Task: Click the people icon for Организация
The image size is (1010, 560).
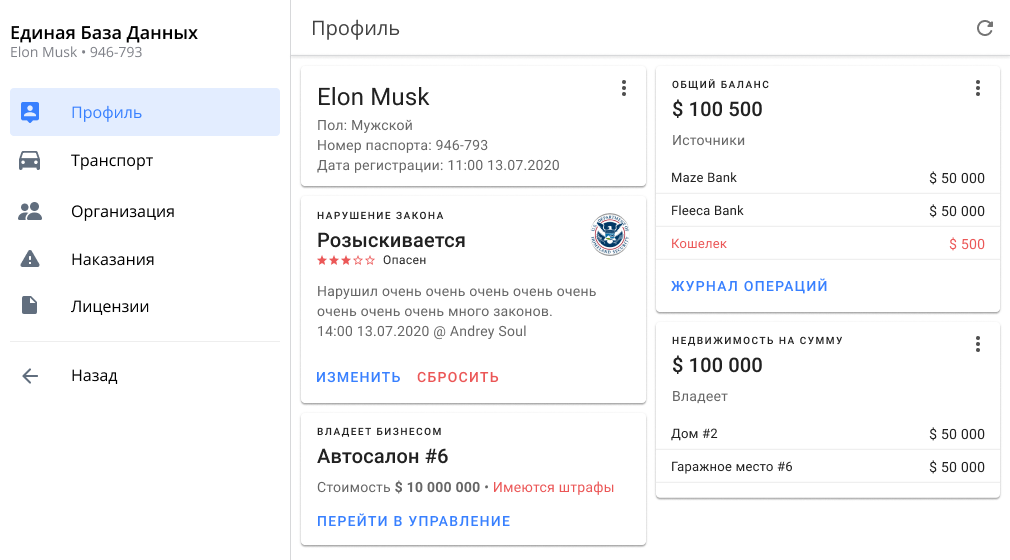Action: tap(30, 211)
